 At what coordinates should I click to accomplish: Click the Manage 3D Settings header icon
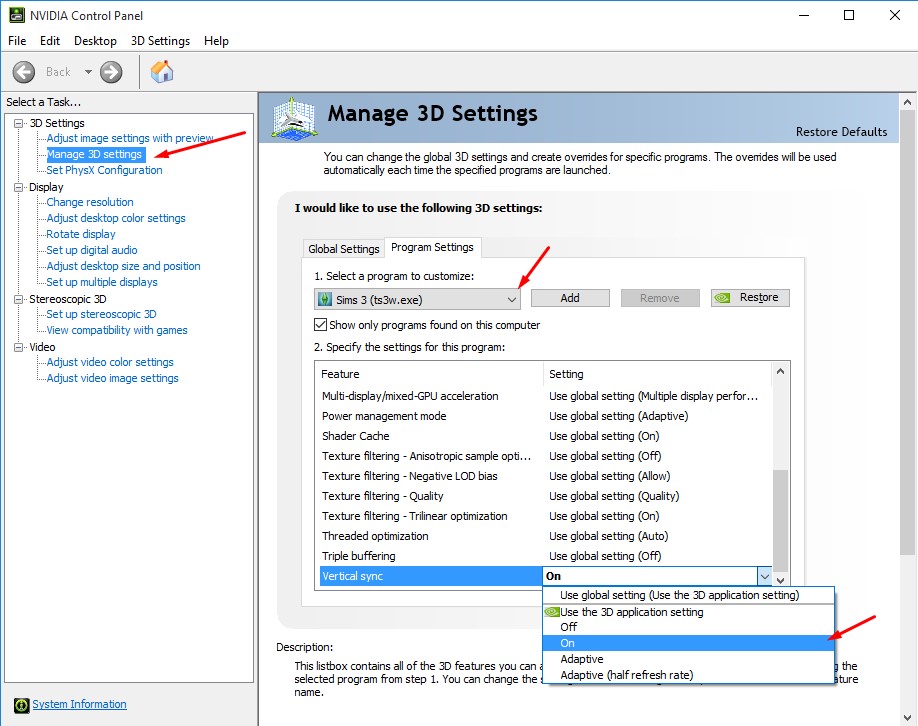pyautogui.click(x=294, y=119)
